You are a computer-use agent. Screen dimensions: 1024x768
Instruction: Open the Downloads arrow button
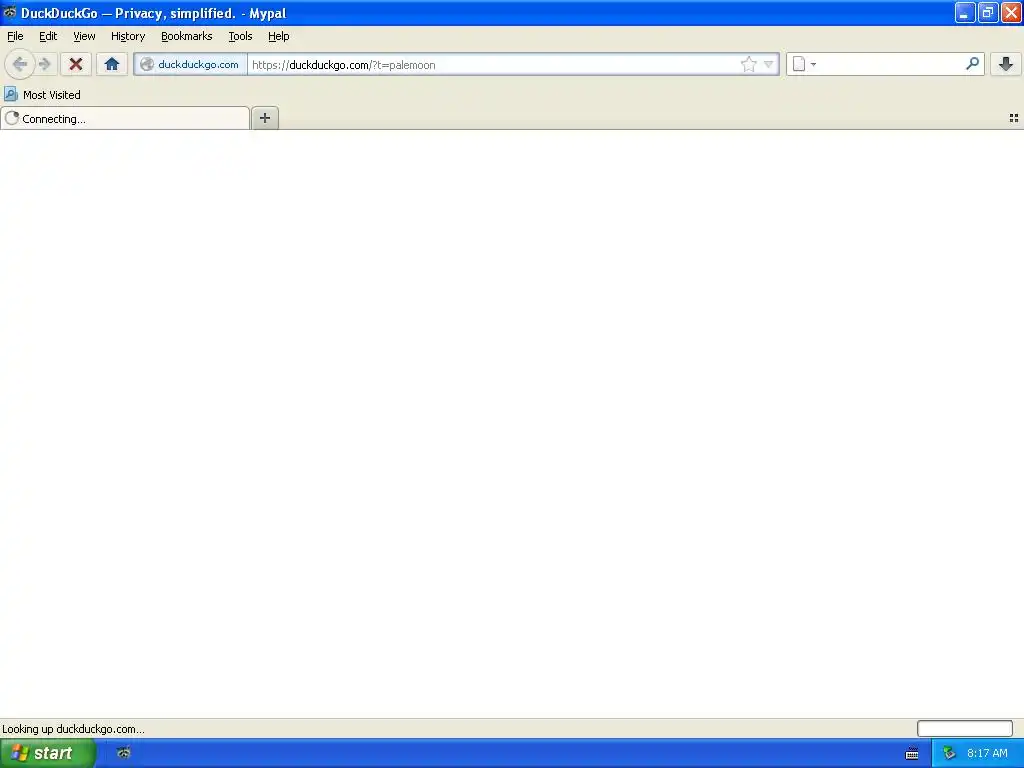(1006, 64)
